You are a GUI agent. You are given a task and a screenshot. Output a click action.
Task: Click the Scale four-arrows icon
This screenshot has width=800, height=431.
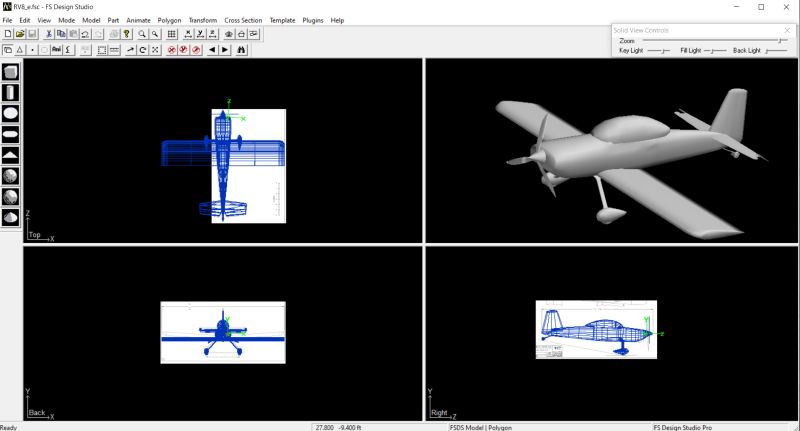155,50
